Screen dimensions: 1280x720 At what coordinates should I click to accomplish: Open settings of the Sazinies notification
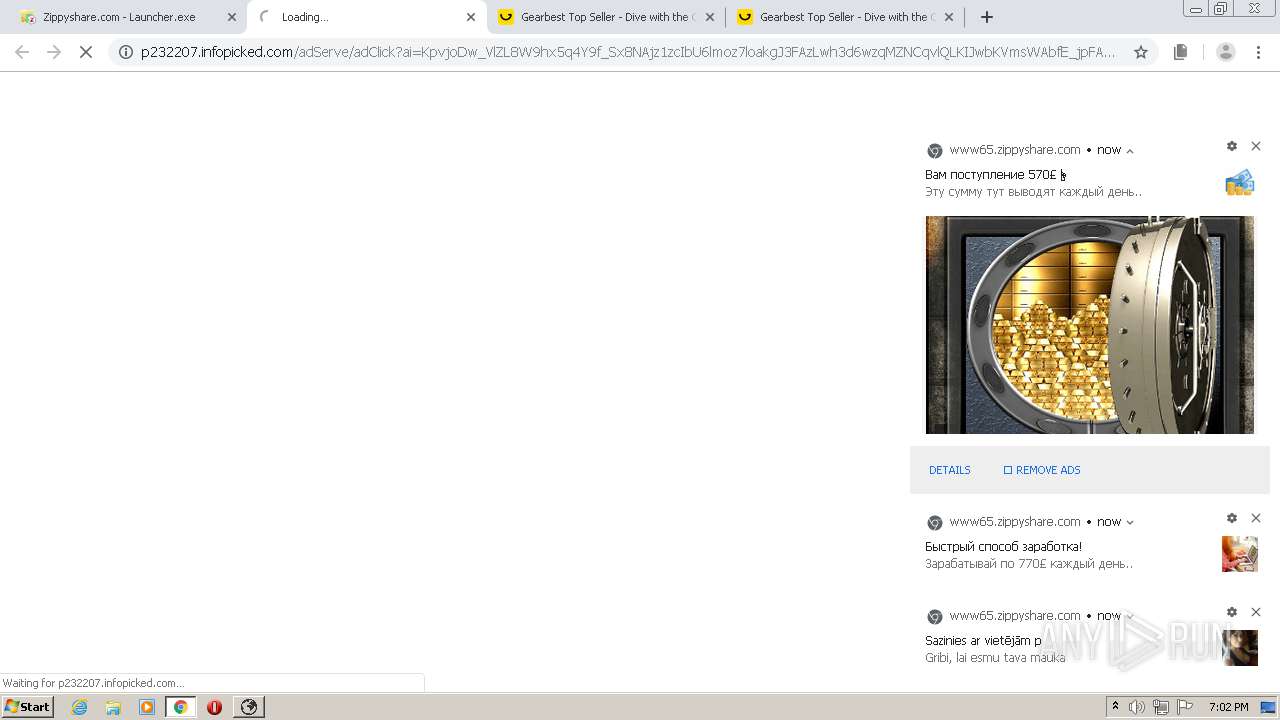pos(1232,612)
